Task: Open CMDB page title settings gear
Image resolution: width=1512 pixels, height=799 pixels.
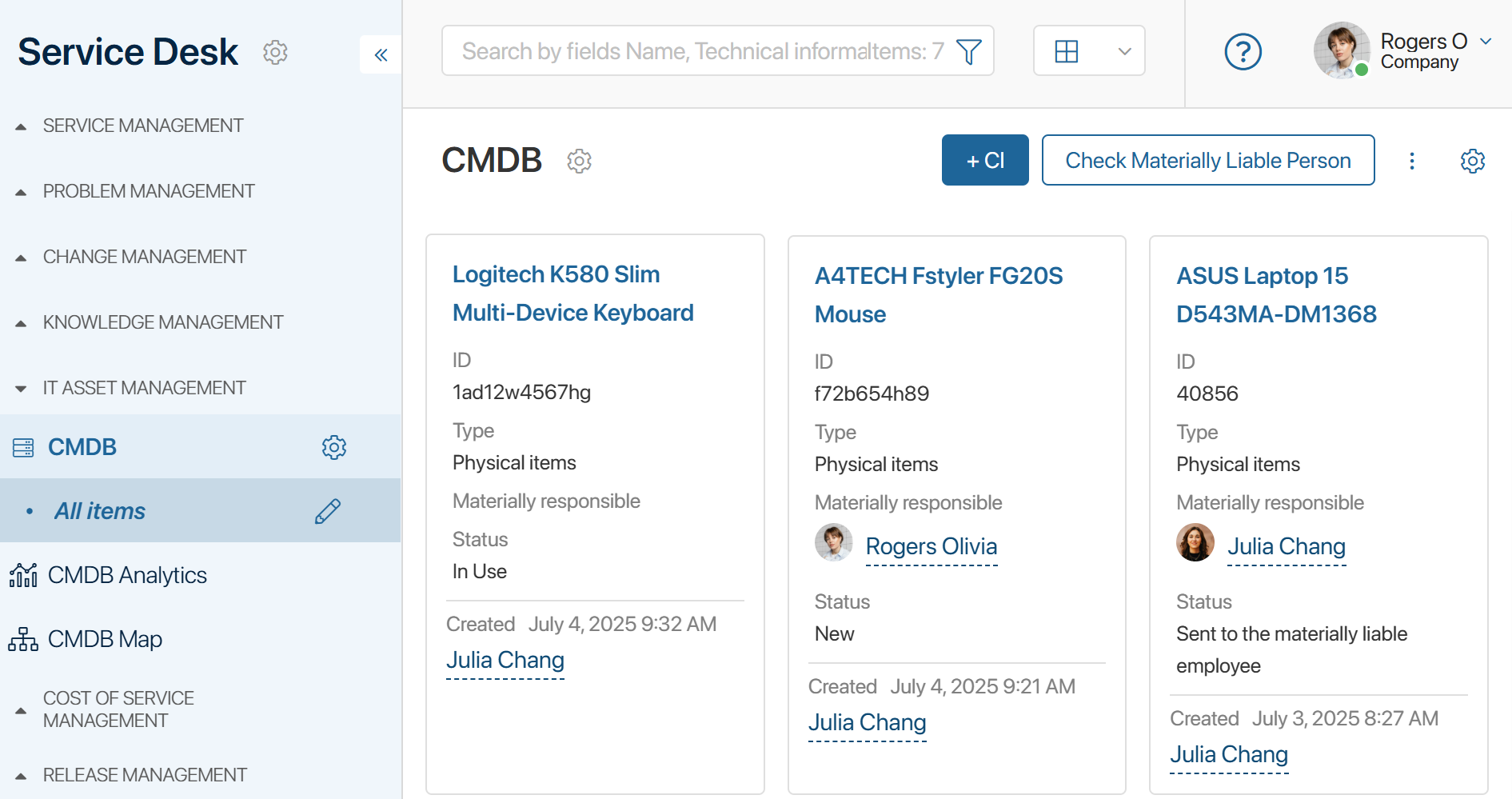Action: (579, 161)
